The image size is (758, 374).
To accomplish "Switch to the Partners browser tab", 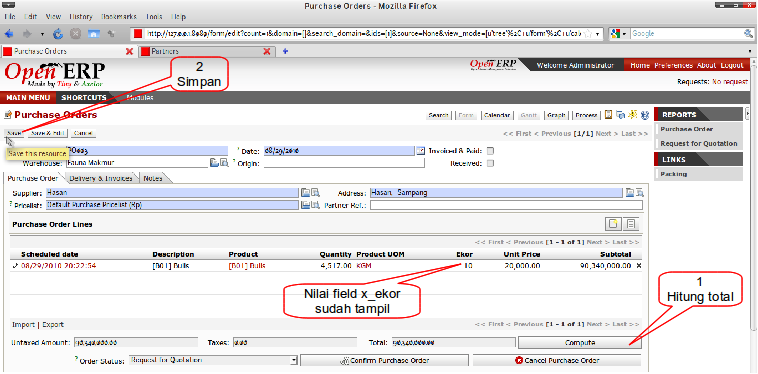I will pos(207,51).
